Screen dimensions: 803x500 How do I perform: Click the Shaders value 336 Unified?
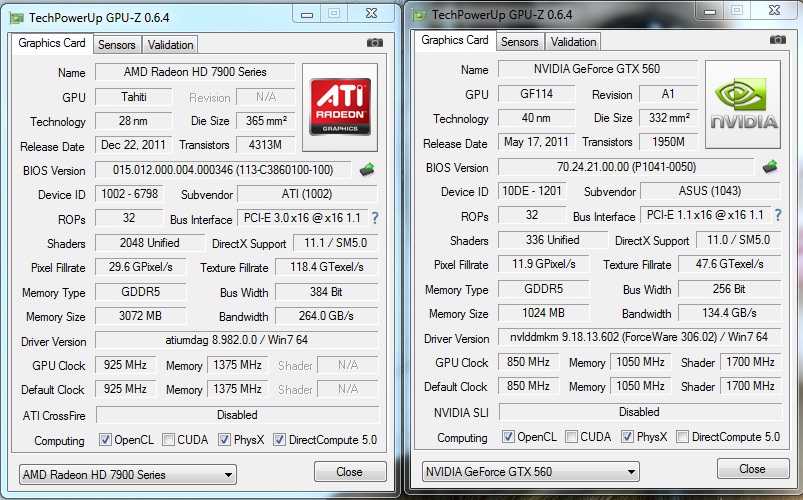[x=553, y=240]
